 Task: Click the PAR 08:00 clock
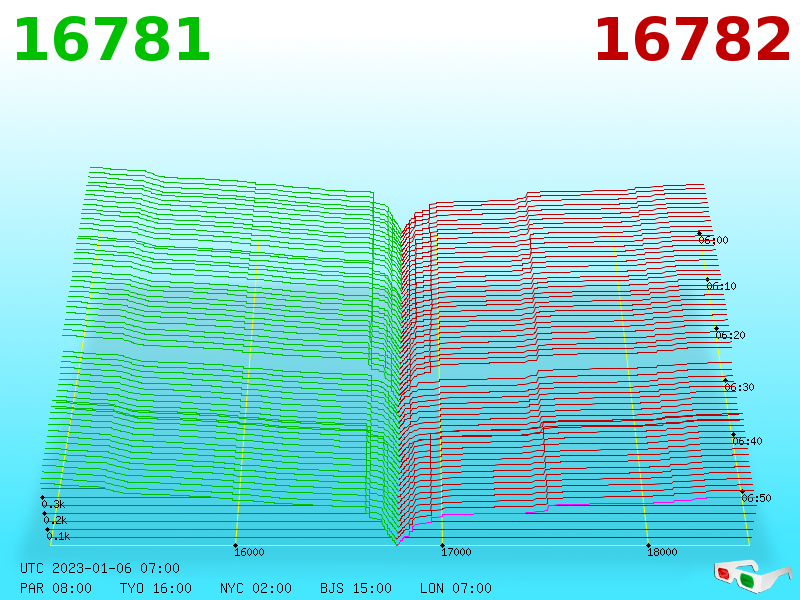(x=56, y=588)
